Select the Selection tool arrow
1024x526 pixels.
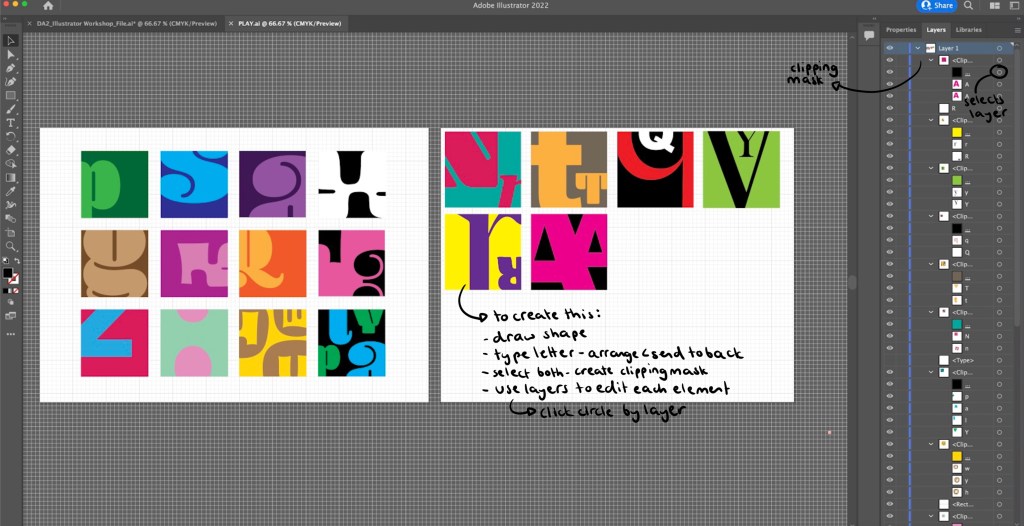(x=11, y=41)
